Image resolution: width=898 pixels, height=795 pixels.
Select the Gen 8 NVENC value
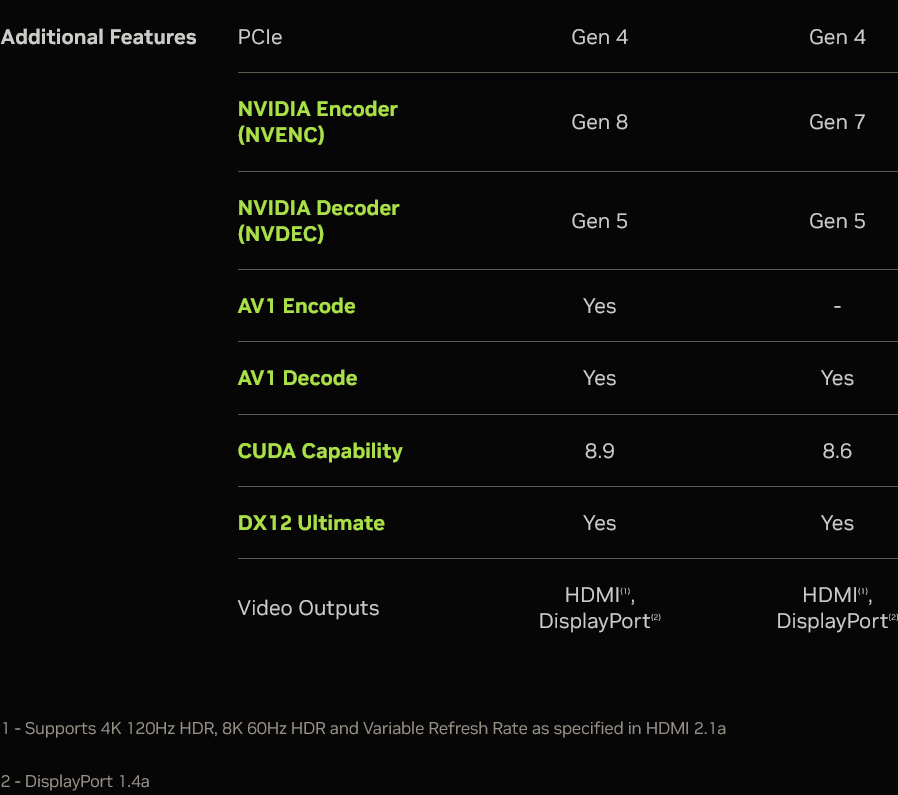(600, 122)
